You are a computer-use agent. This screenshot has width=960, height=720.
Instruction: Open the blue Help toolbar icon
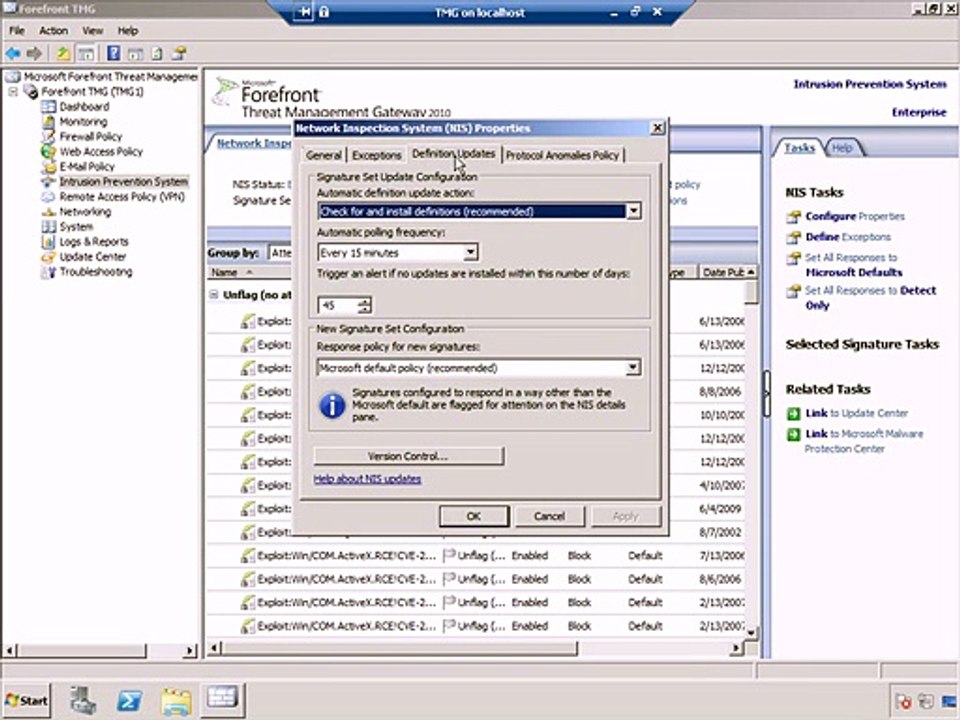coord(113,53)
